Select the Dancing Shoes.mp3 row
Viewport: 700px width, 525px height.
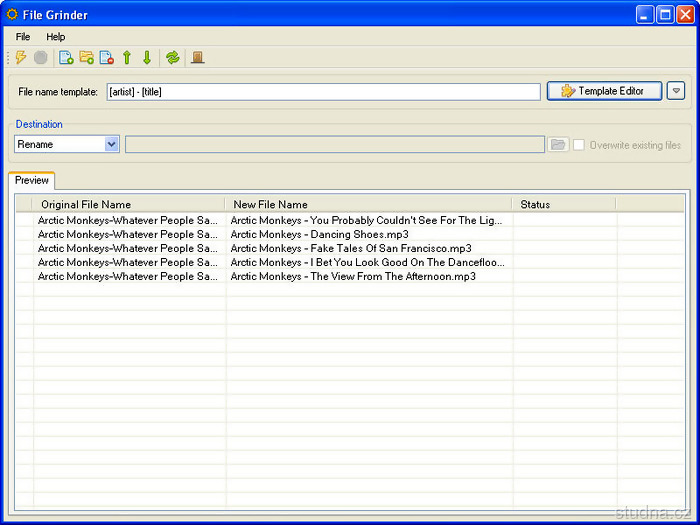pos(320,234)
